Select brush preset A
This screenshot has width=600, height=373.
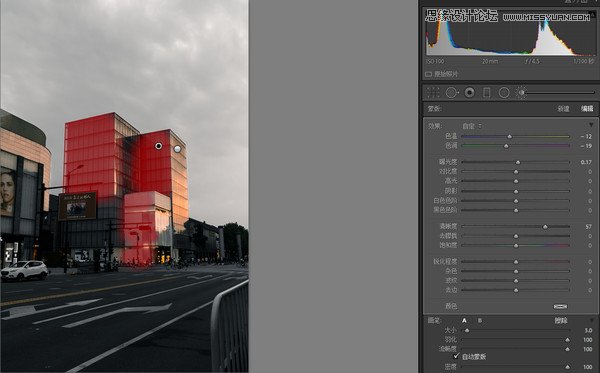464,321
